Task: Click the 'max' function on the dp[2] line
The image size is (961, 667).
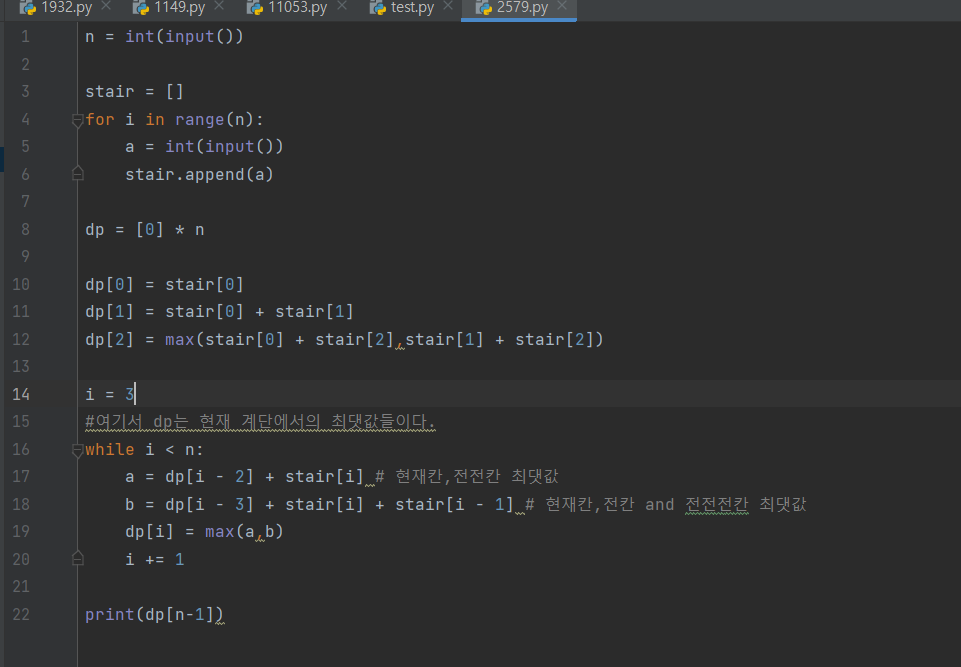Action: click(x=180, y=339)
